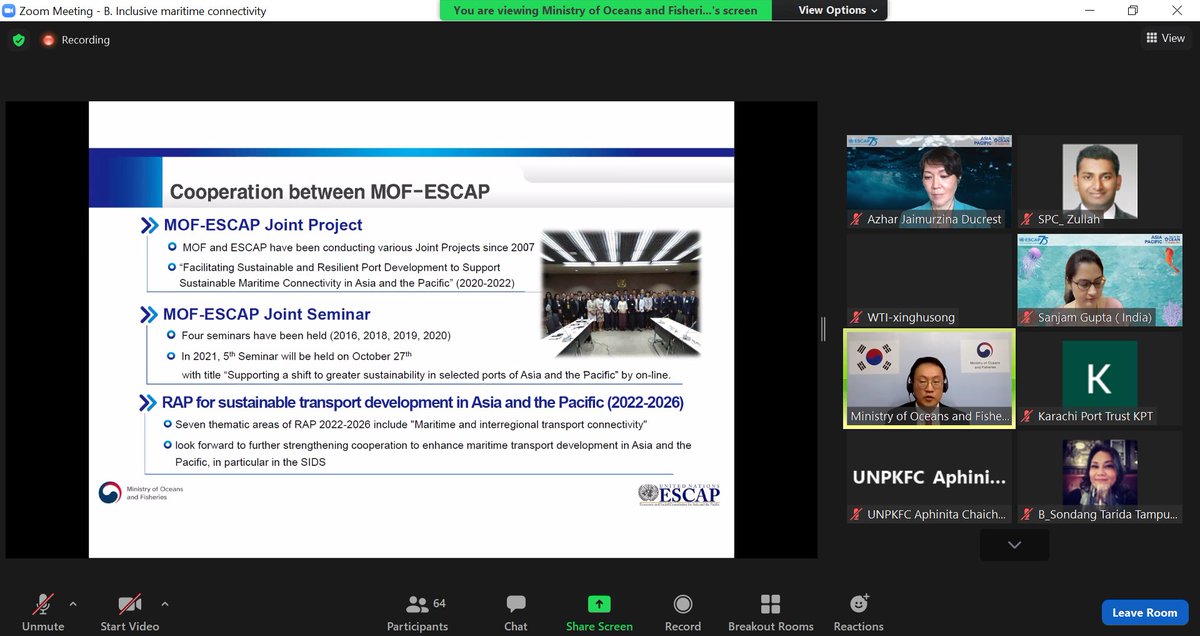This screenshot has height=636, width=1200.
Task: Select SPC_Zullah's video tile
Action: 1100,181
